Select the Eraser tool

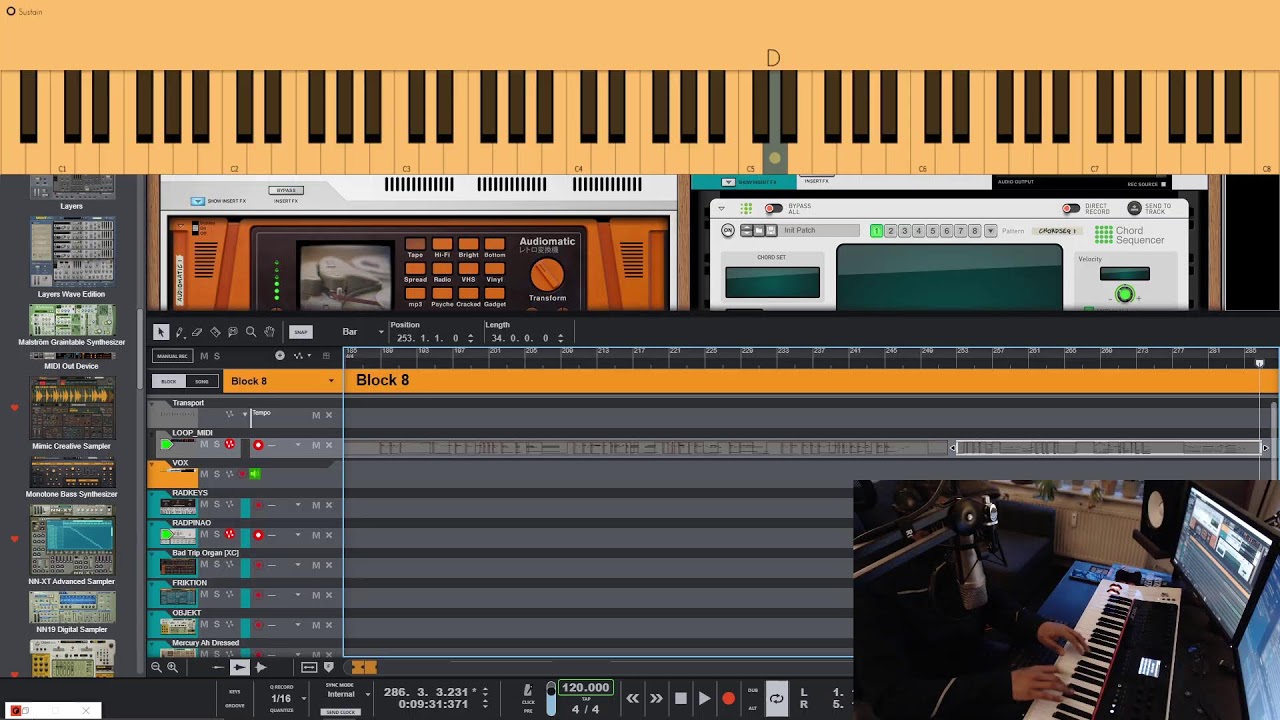197,332
